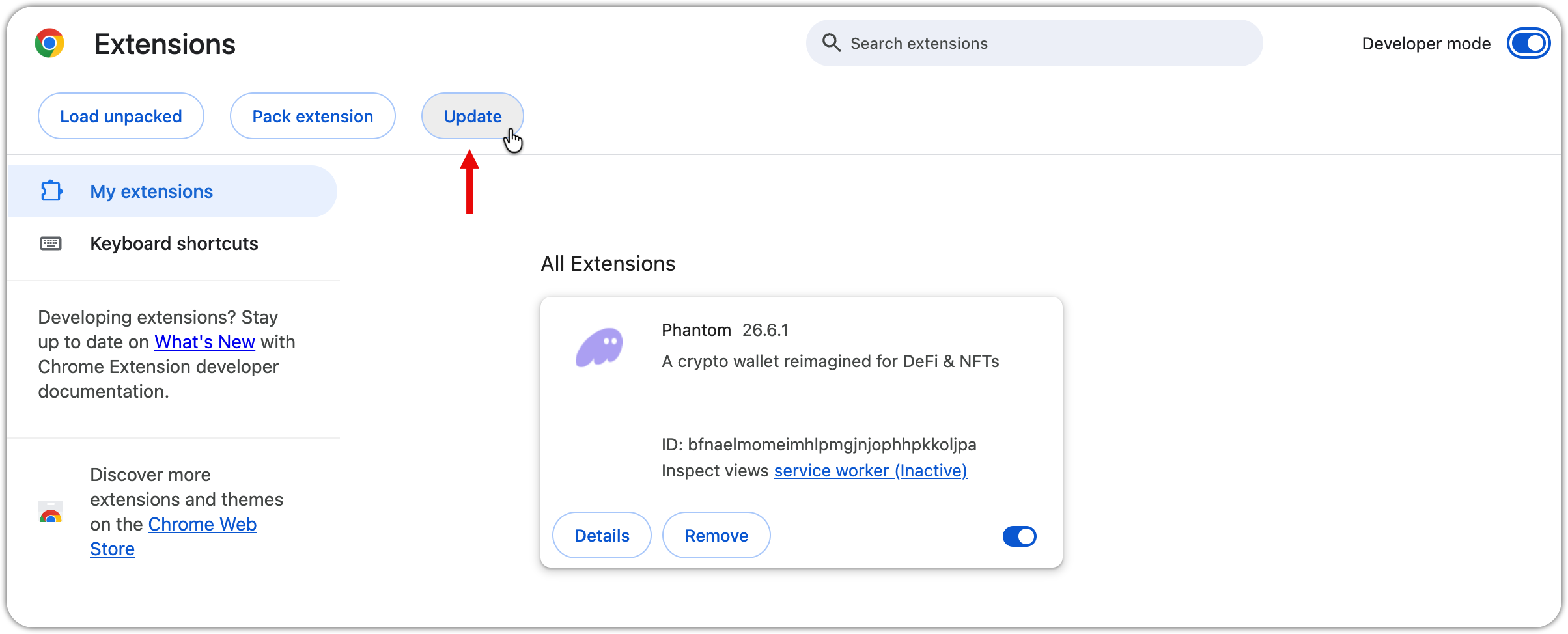Inspect the service worker (Inactive) link
Screen dimensions: 1568x634
pos(871,471)
